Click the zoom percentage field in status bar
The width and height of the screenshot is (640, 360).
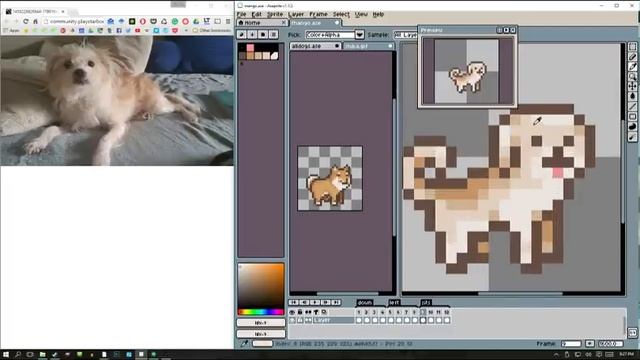[610, 344]
